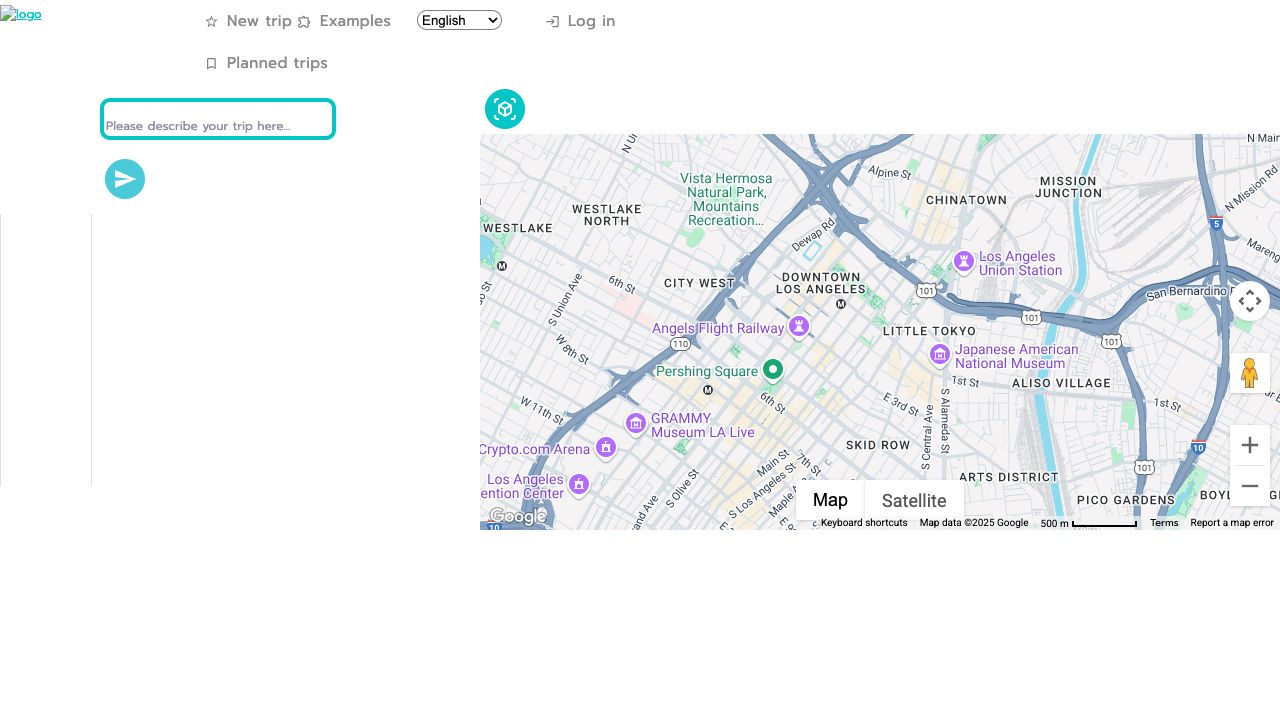Open map camera pan controls
1280x720 pixels.
click(x=1249, y=301)
